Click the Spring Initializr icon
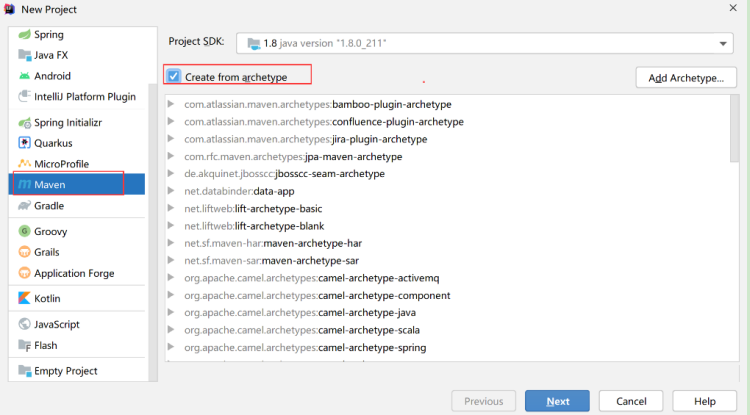 [x=24, y=123]
